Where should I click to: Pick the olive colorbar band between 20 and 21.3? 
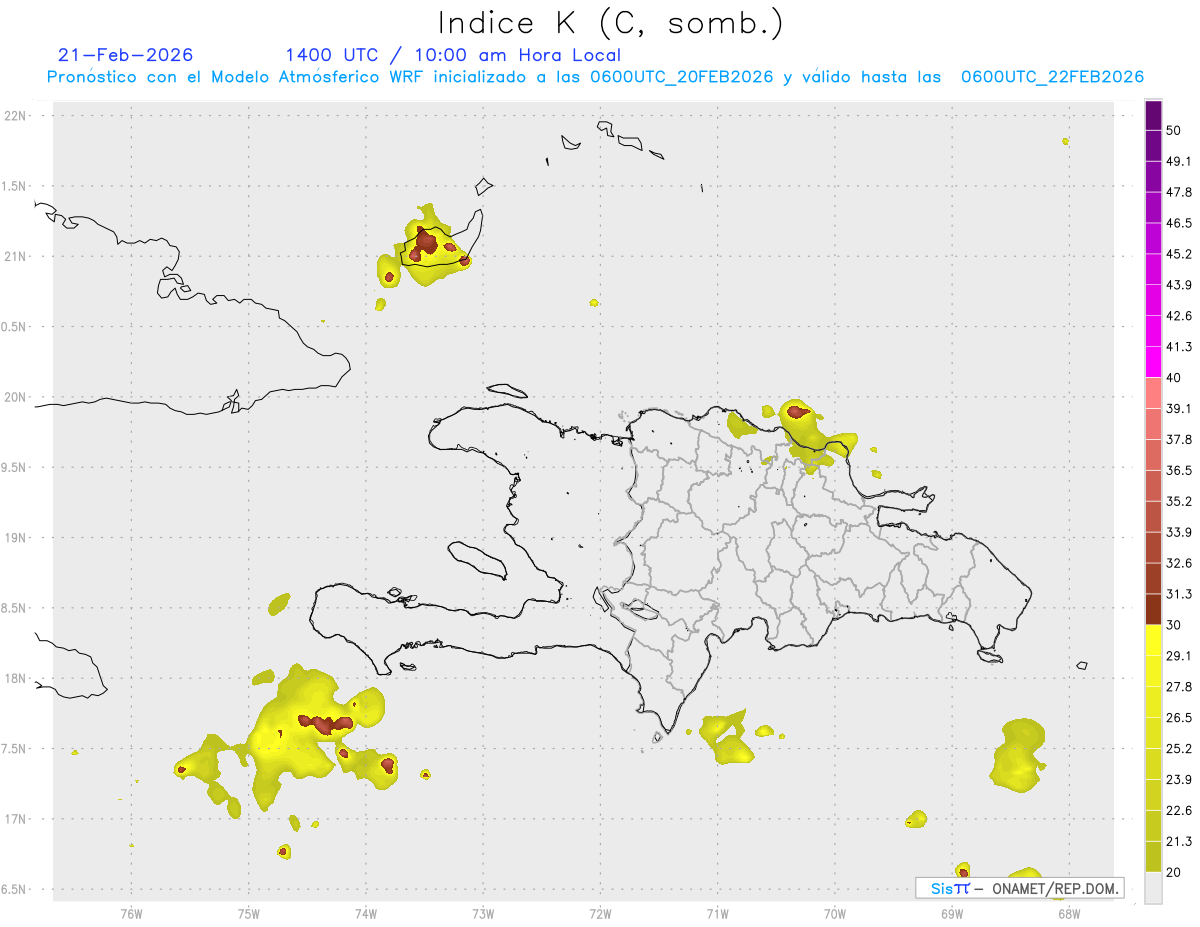pyautogui.click(x=1153, y=857)
